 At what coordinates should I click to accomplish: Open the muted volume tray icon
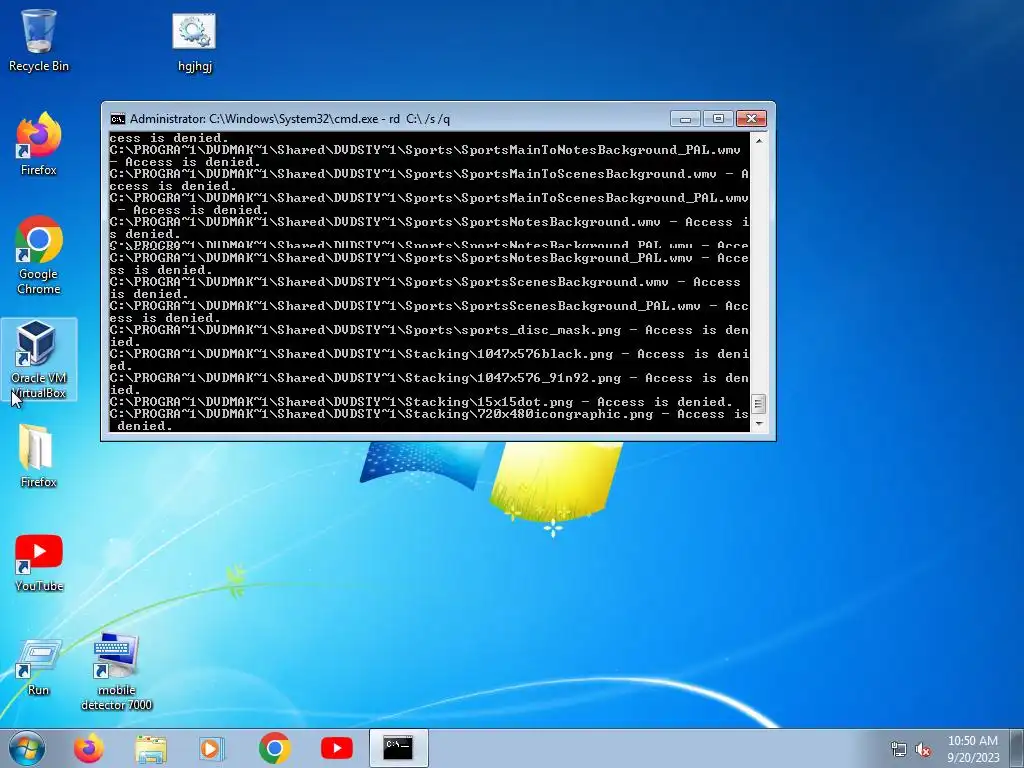click(923, 750)
